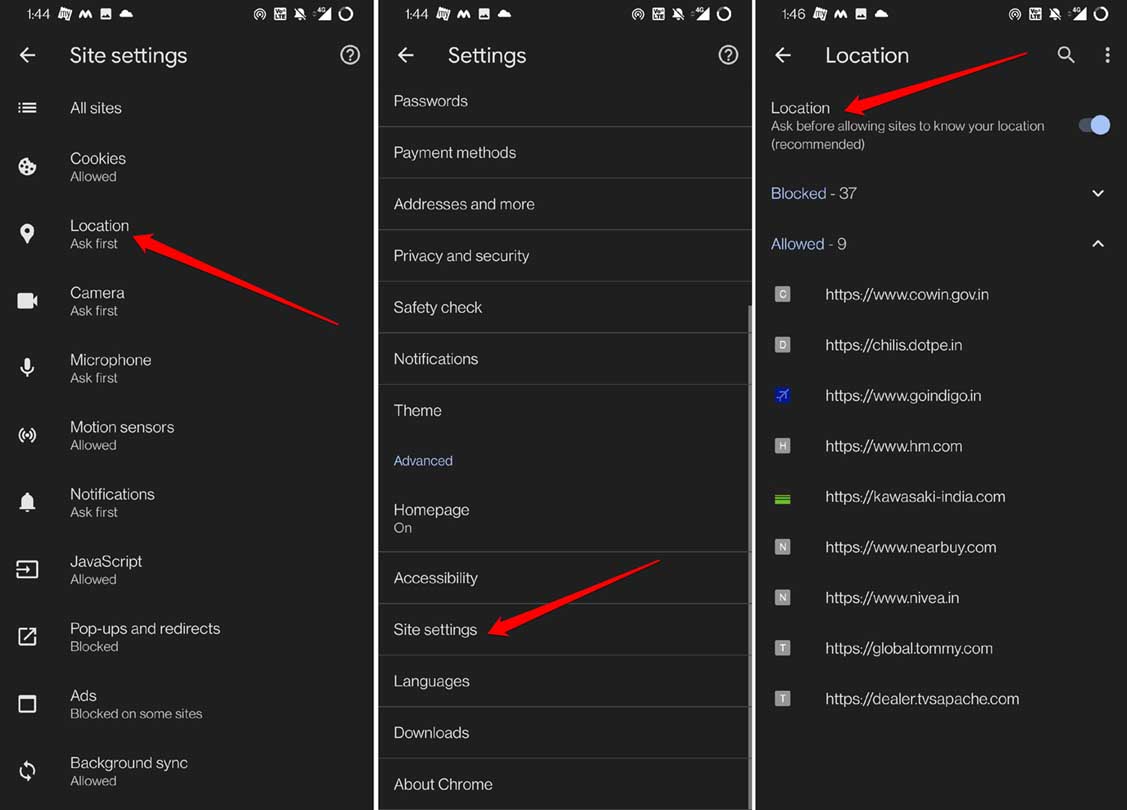
Task: Open three-dot overflow menu on Location screen
Action: (1107, 55)
